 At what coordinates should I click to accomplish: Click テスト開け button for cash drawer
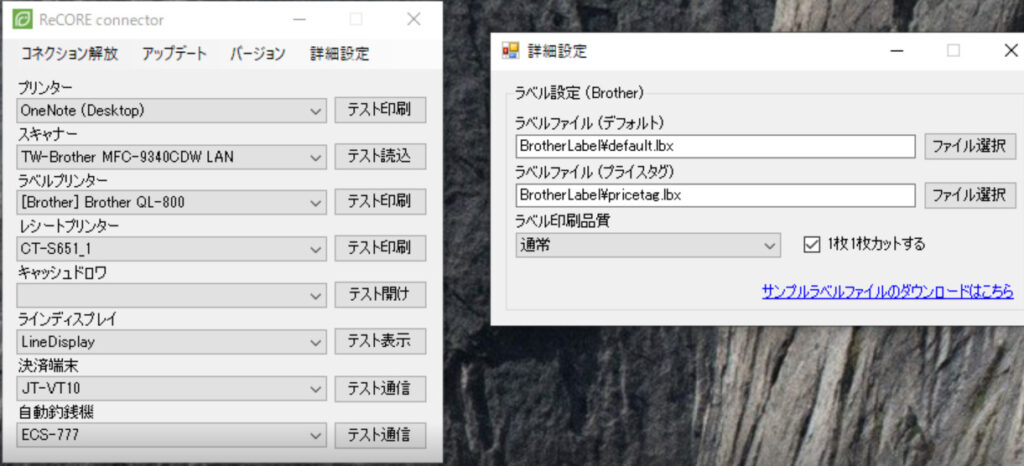(x=381, y=295)
